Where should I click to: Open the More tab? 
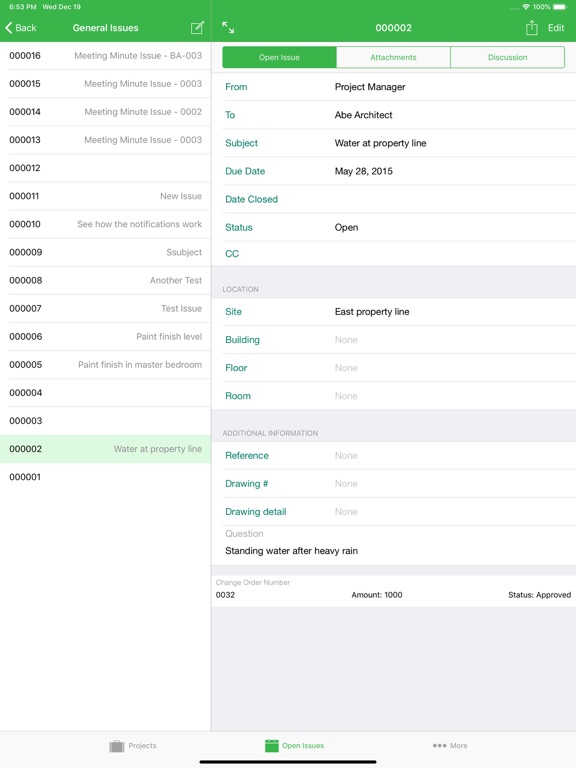[450, 745]
